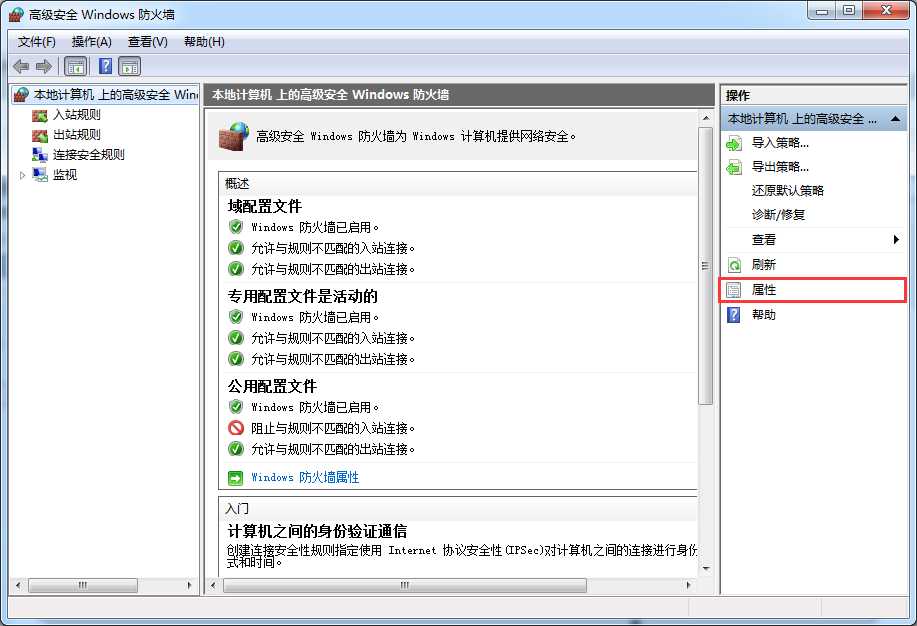917x626 pixels.
Task: Click the tree pane scroll right arrow
Action: click(x=189, y=585)
